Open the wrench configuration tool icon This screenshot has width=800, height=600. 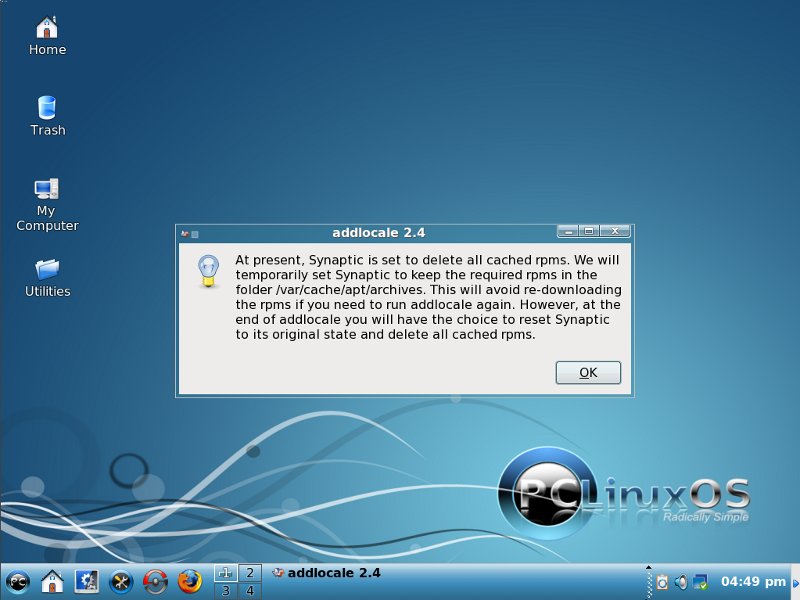[121, 580]
